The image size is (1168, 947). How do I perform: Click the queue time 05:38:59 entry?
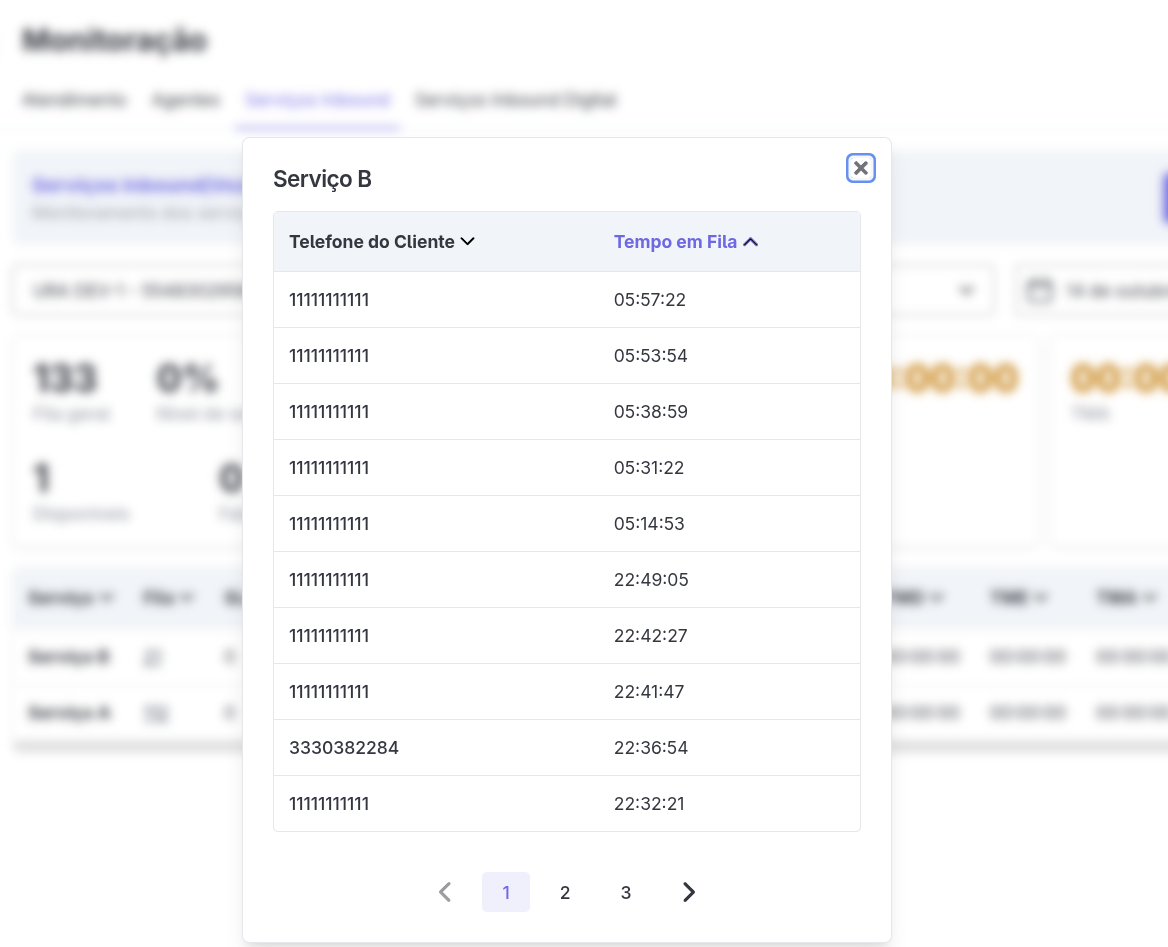[651, 412]
